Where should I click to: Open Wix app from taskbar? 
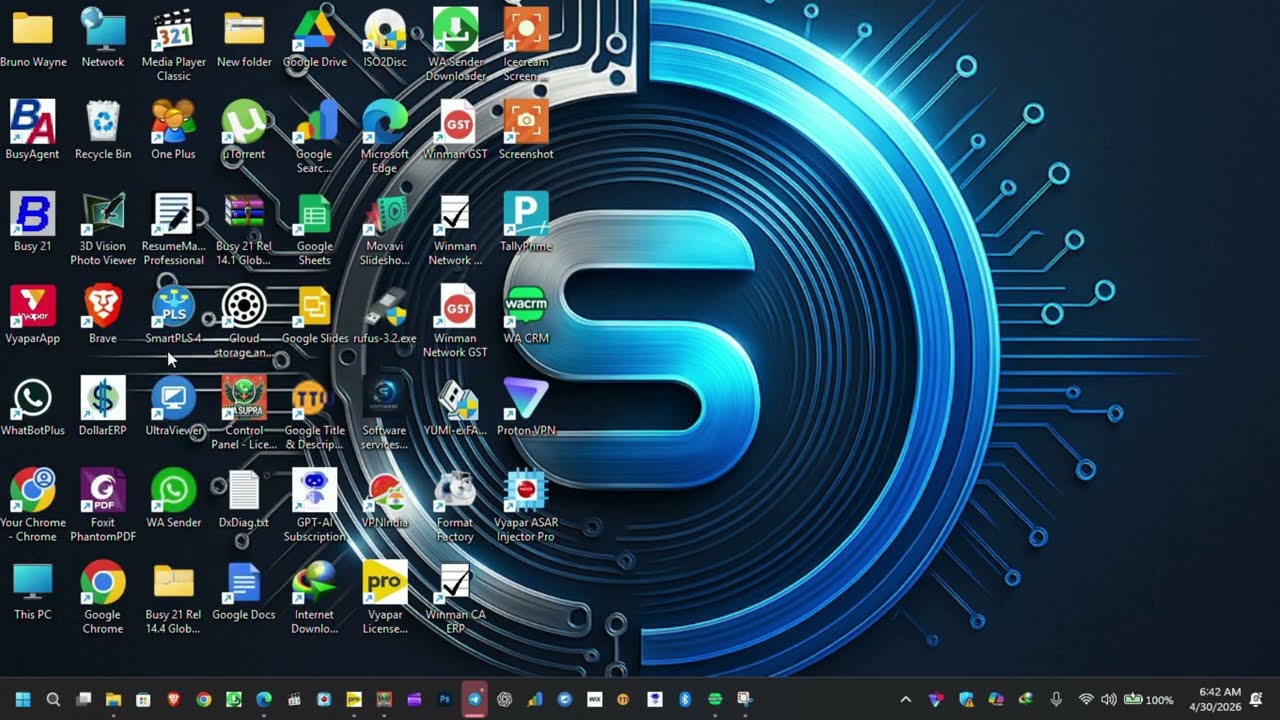594,699
